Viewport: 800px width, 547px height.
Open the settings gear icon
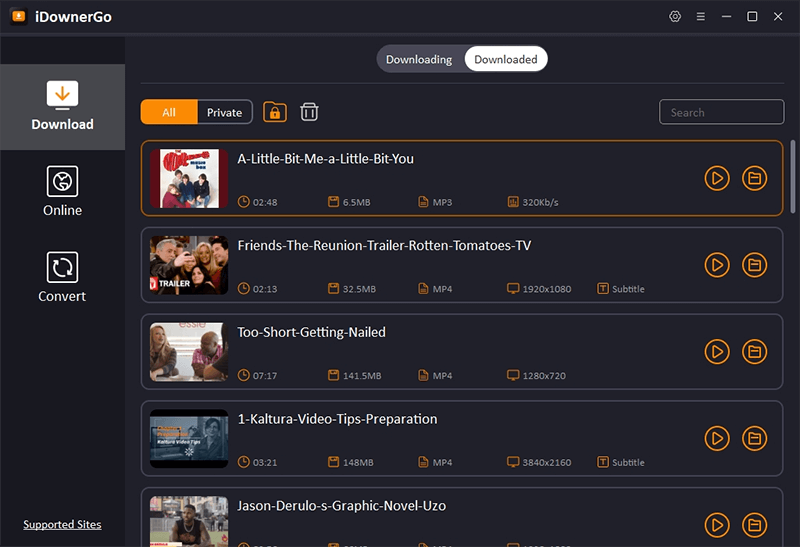[x=676, y=17]
